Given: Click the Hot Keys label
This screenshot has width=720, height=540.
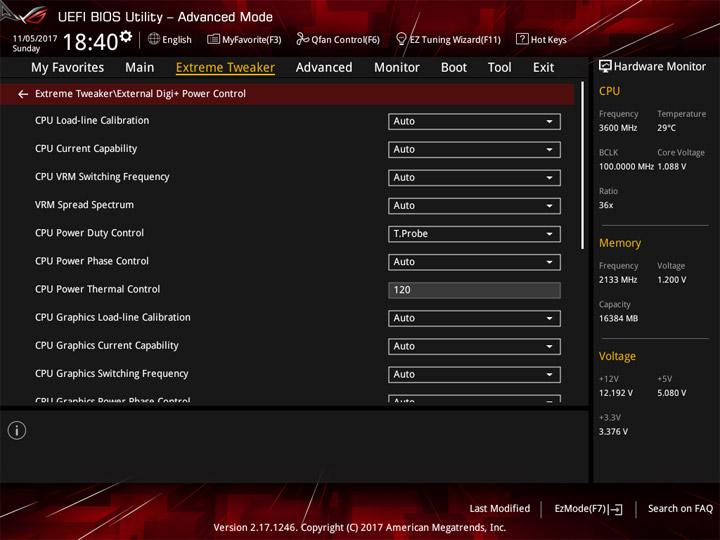Looking at the screenshot, I should click(x=548, y=40).
